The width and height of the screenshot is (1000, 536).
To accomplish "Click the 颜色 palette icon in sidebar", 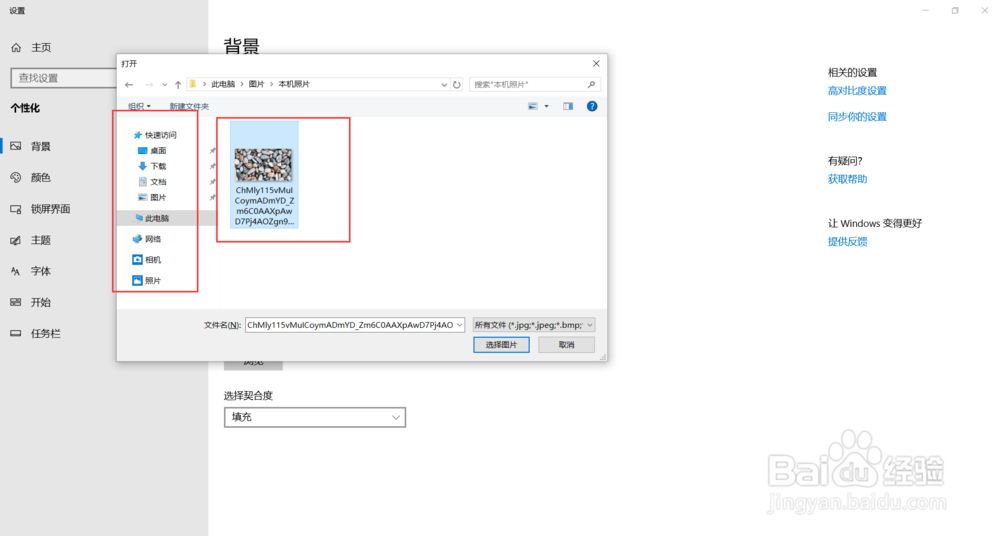I will (x=16, y=177).
